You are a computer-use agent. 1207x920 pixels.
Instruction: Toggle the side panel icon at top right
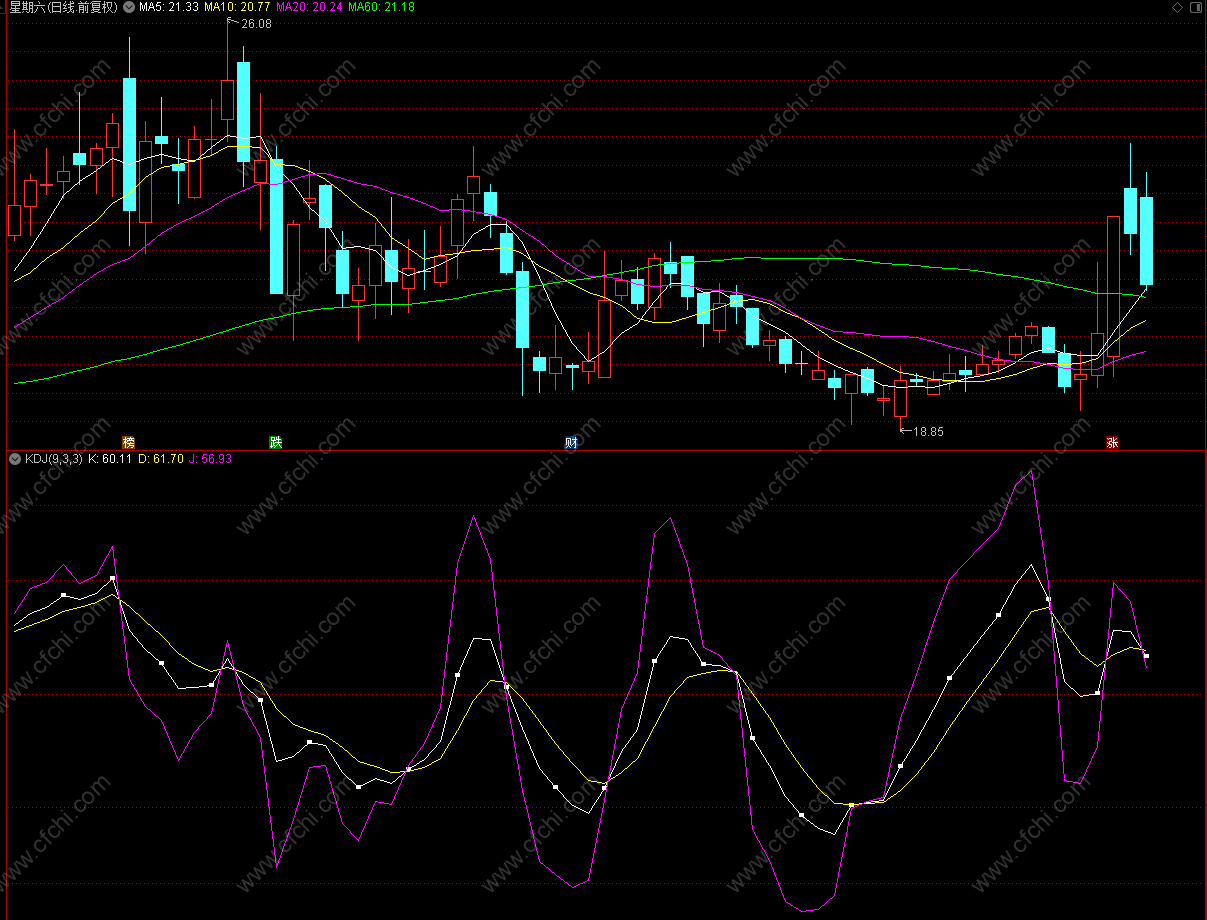pyautogui.click(x=1195, y=7)
